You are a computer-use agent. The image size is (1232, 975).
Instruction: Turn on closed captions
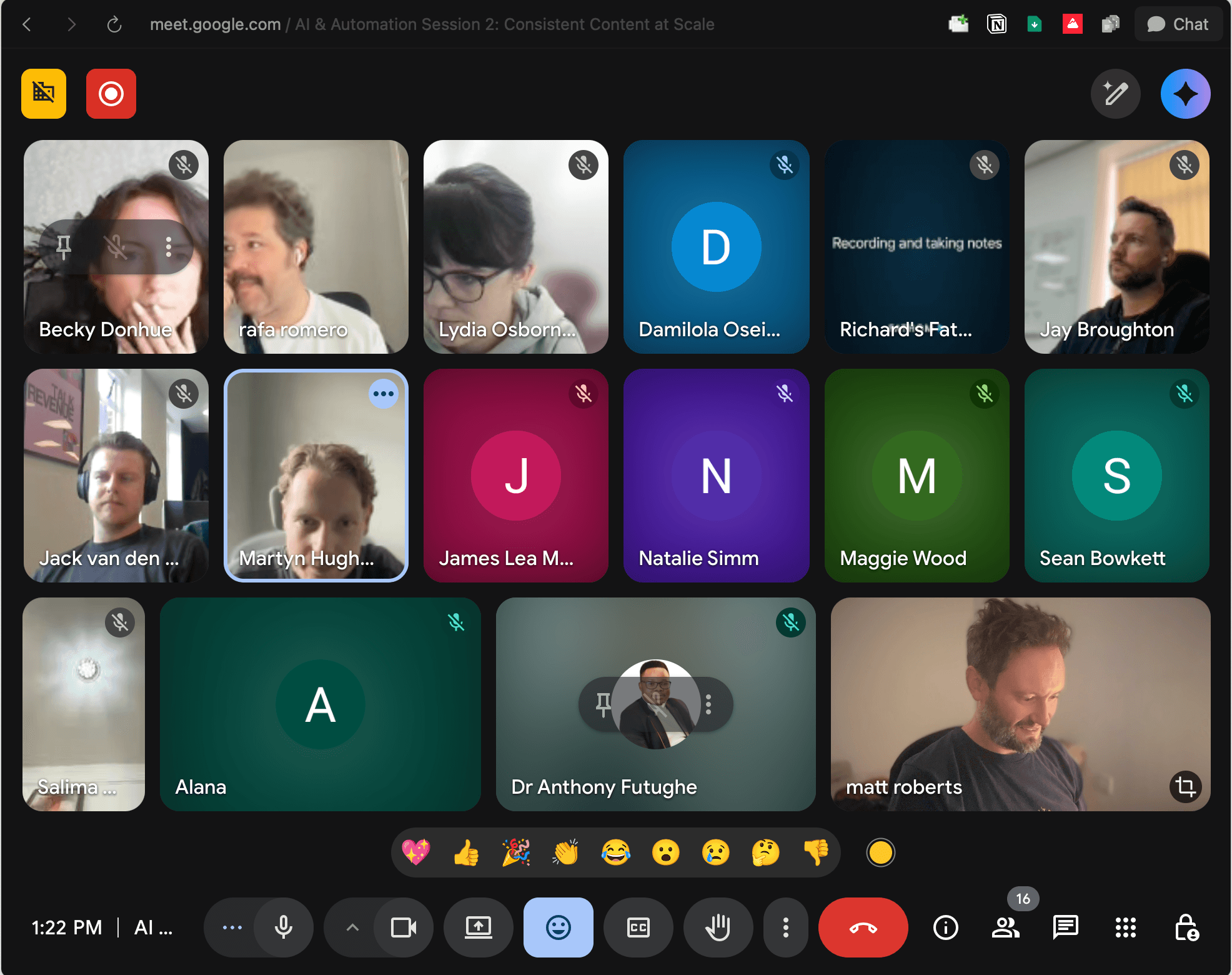pos(638,927)
